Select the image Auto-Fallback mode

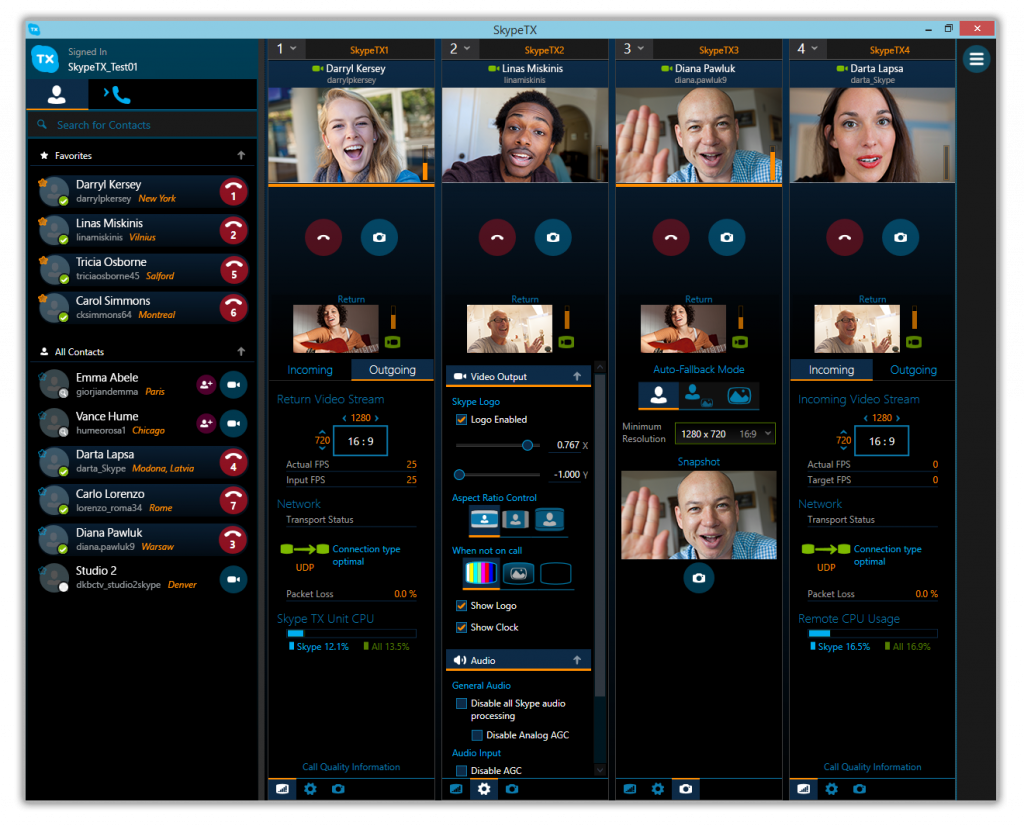739,395
